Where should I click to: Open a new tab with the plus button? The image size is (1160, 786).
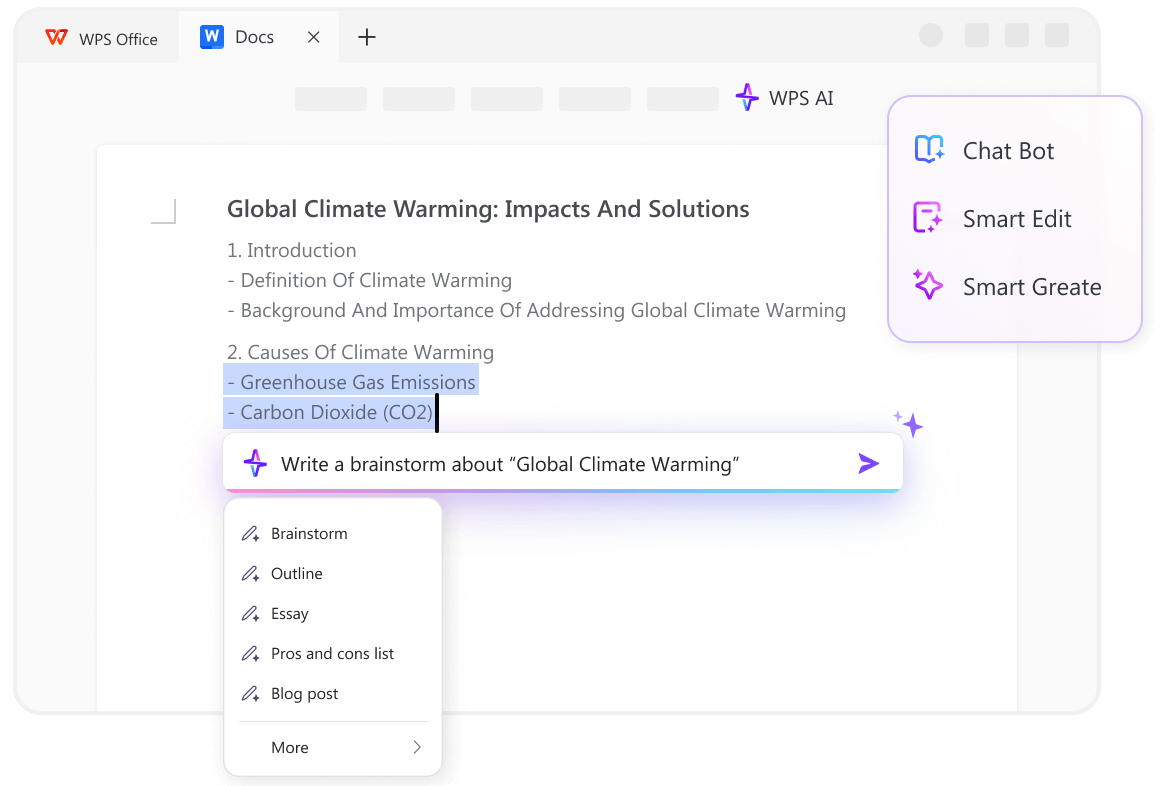coord(366,37)
